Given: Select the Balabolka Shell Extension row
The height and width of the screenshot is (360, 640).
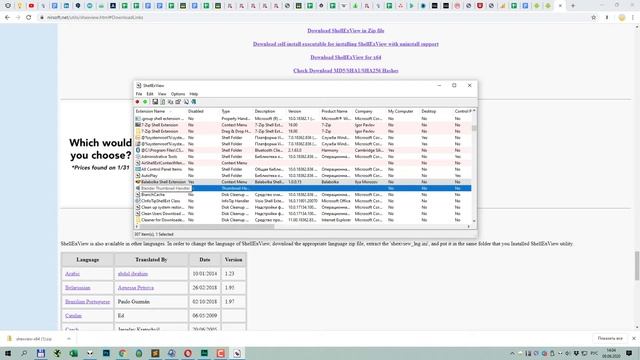Looking at the screenshot, I should pyautogui.click(x=303, y=182).
